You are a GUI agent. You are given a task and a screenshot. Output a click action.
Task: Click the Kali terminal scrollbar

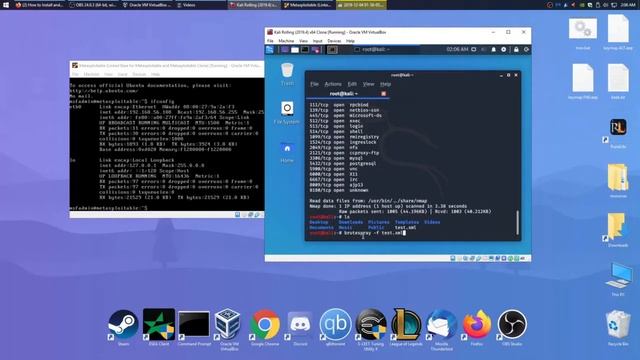click(x=518, y=222)
